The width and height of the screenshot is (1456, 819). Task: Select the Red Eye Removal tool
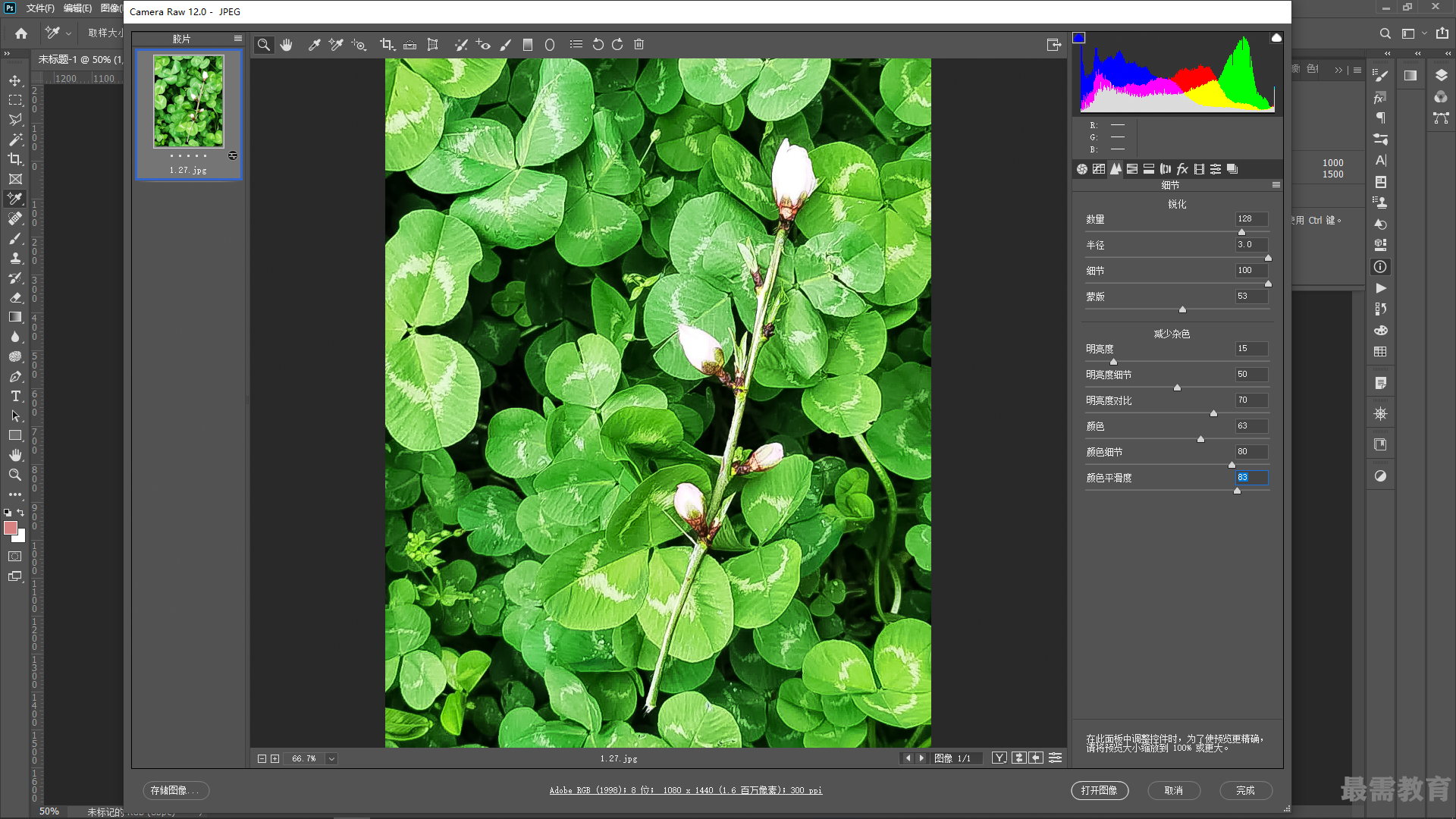483,45
